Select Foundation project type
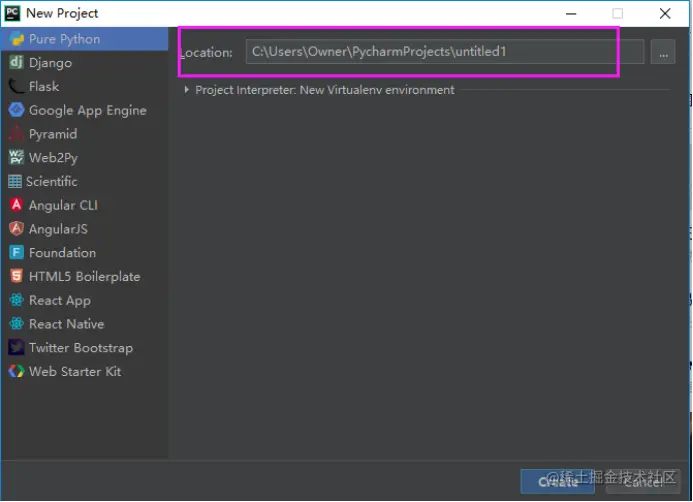The width and height of the screenshot is (693, 502). (x=62, y=253)
